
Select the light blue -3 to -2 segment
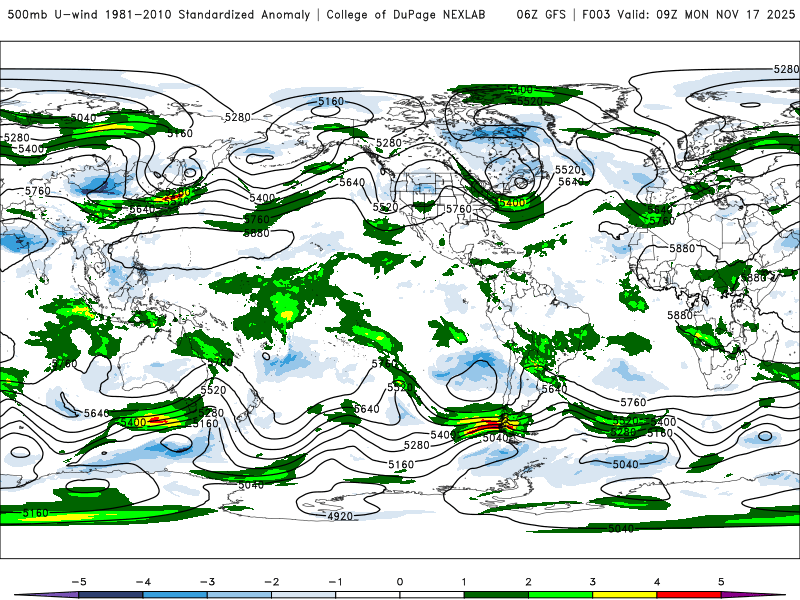(239, 595)
